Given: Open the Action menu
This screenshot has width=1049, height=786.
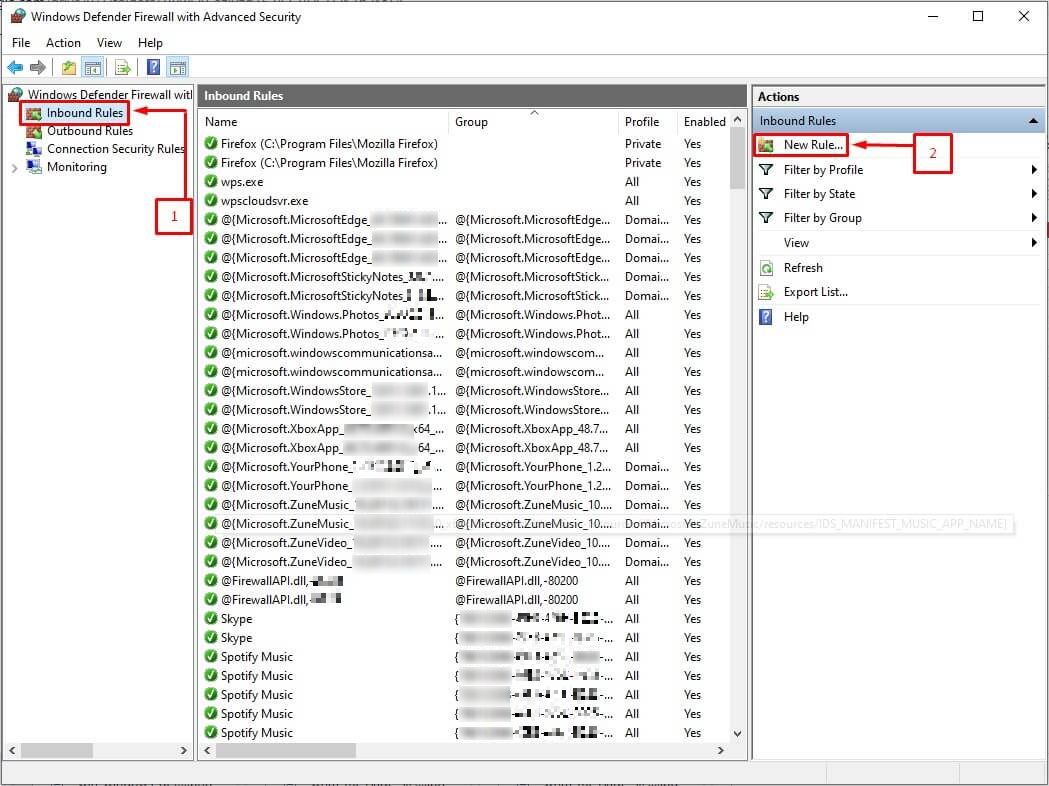Looking at the screenshot, I should (x=64, y=43).
